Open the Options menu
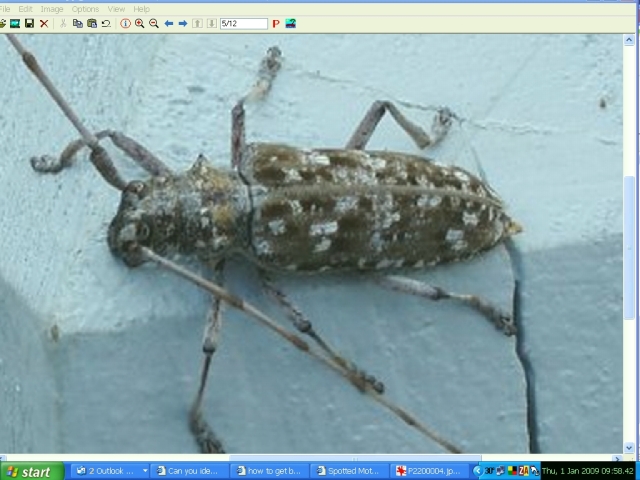The height and width of the screenshot is (480, 640). 85,9
